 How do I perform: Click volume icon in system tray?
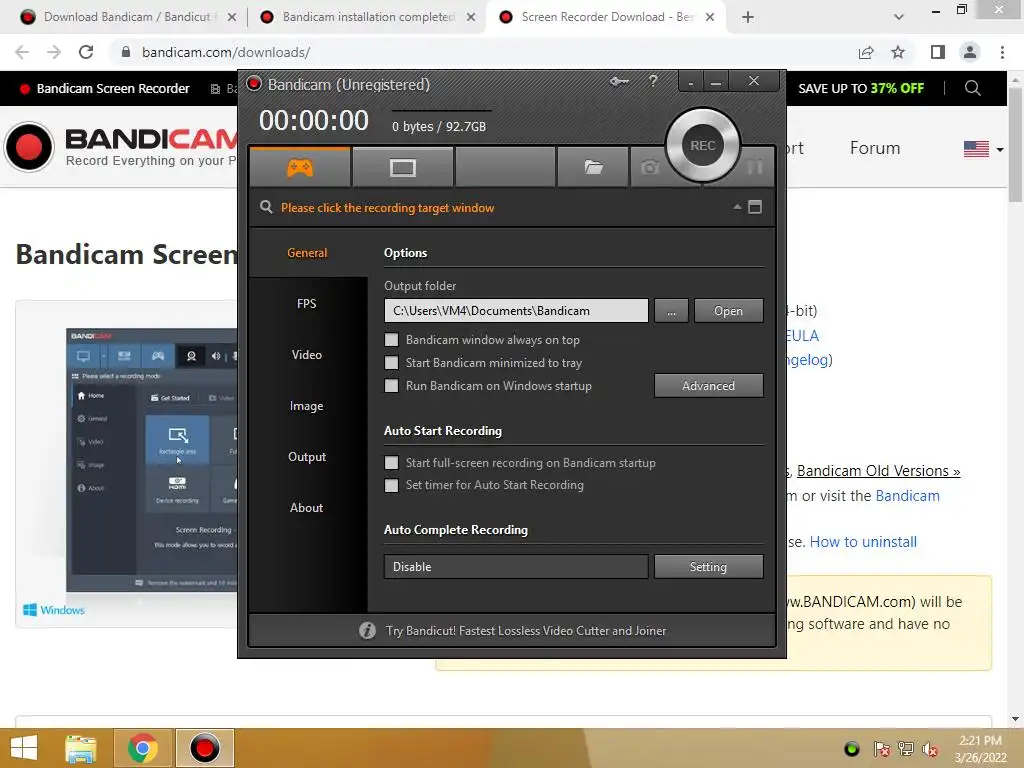(930, 749)
